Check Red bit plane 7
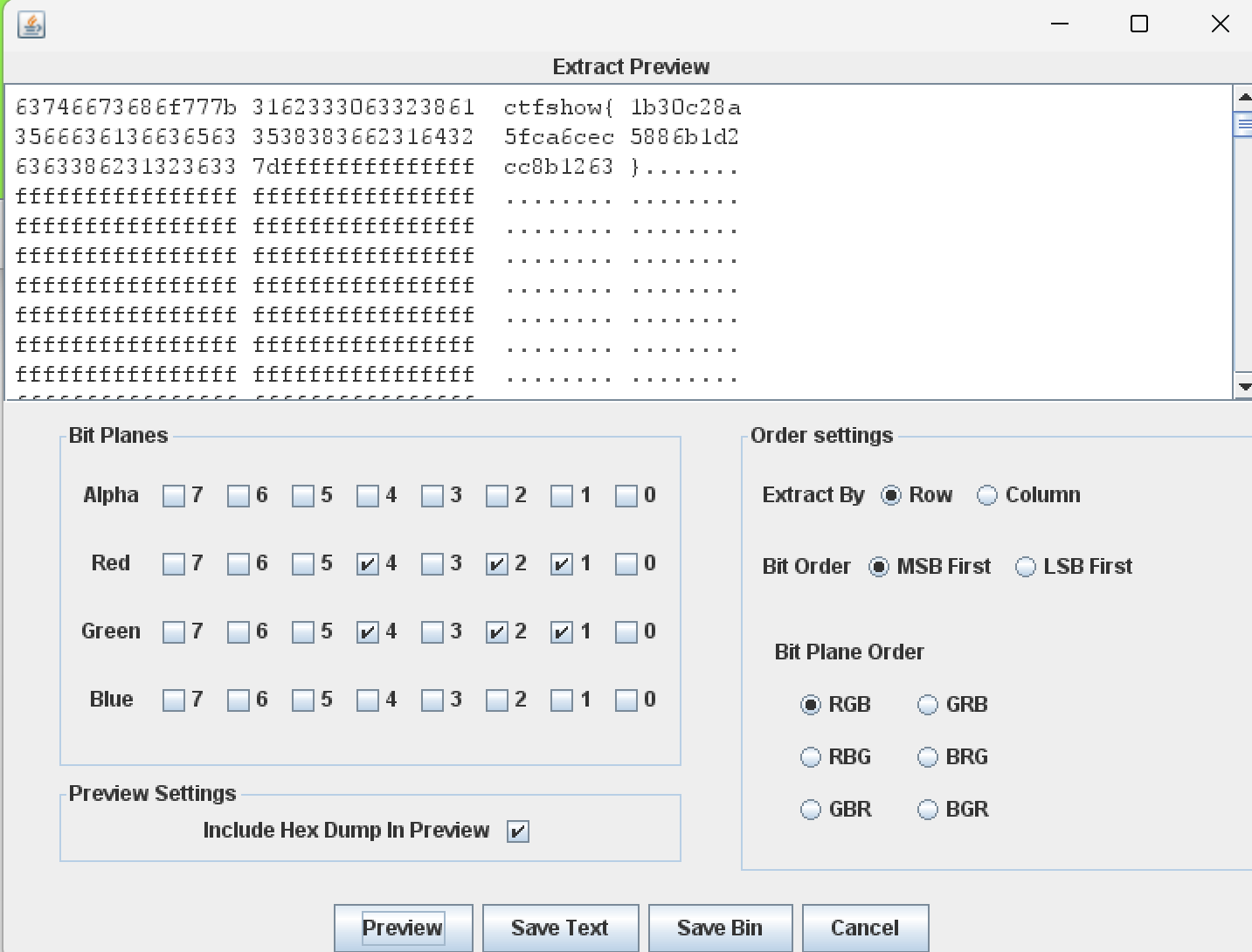 pos(174,564)
